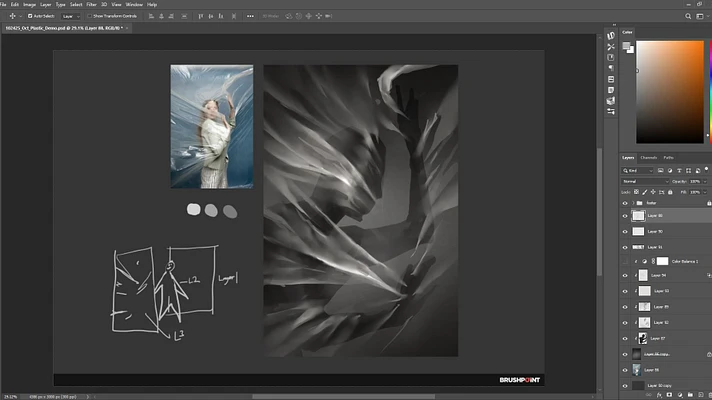Screen dimensions: 712x400
Task: Click the status bar info arrow
Action: (88, 397)
